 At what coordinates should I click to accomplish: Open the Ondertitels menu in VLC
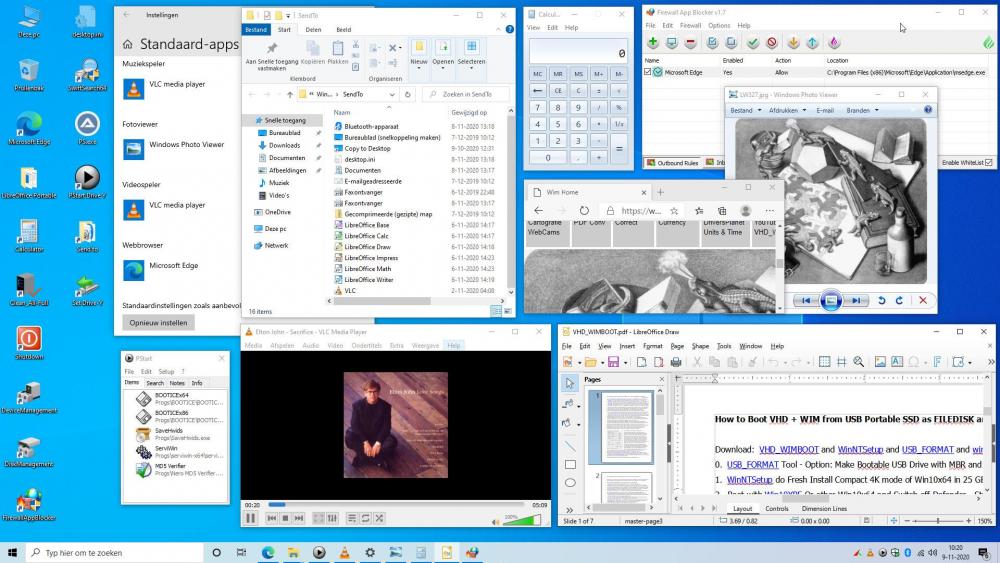coord(366,345)
